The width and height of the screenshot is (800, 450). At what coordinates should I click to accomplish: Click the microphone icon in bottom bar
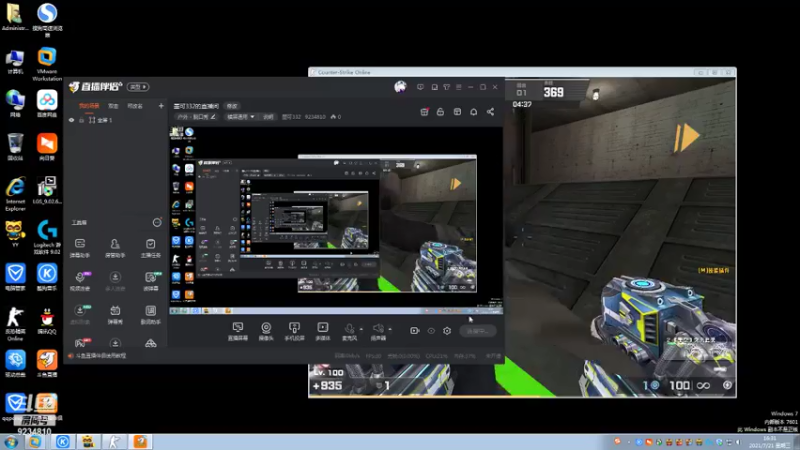pyautogui.click(x=349, y=331)
